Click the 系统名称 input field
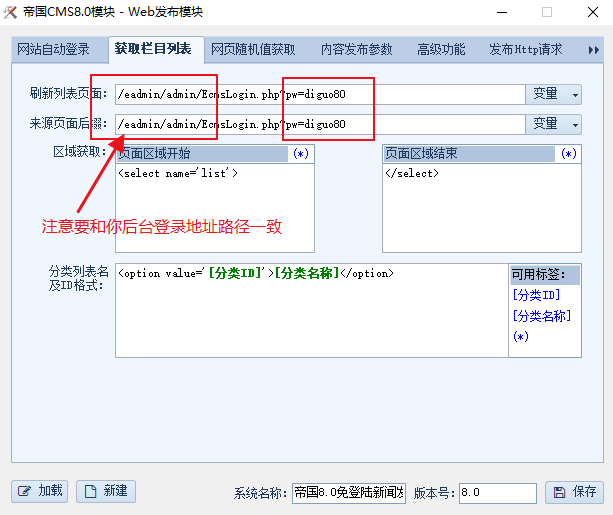The width and height of the screenshot is (613, 515). point(349,493)
